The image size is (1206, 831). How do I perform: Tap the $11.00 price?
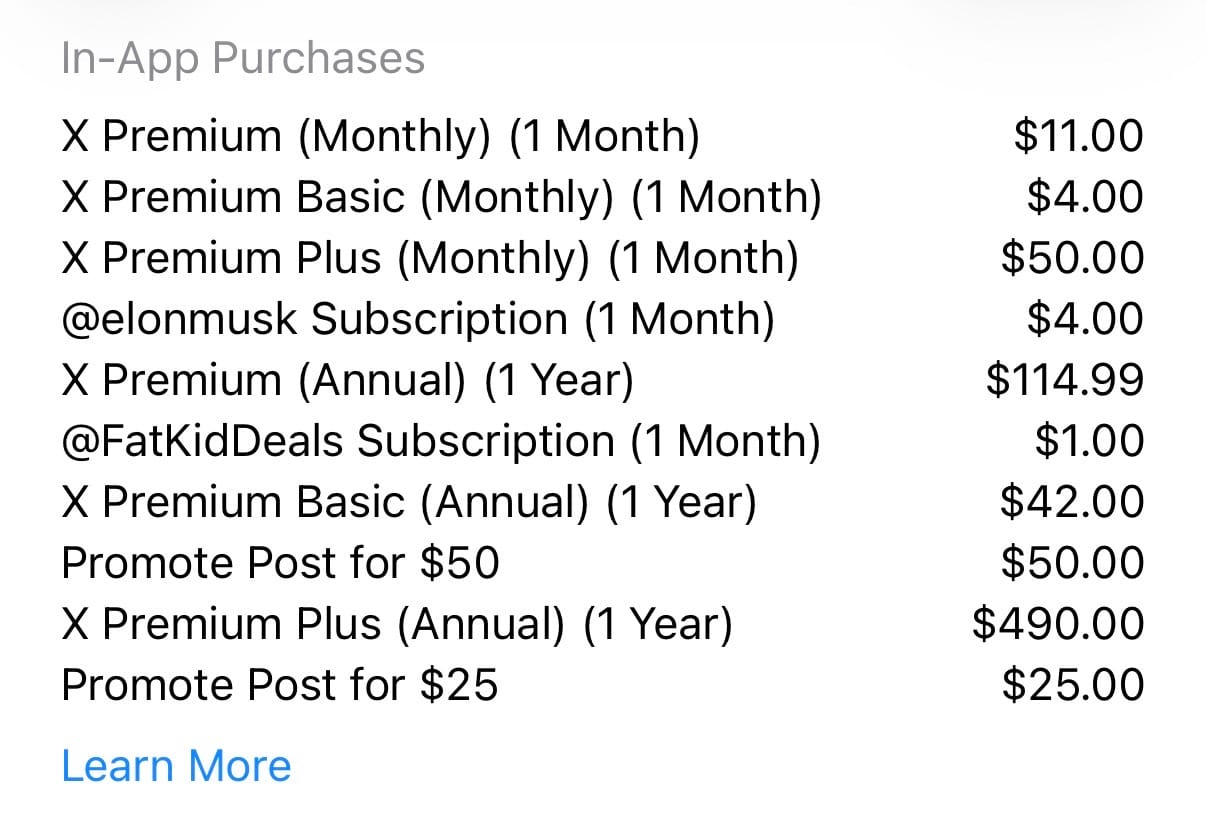[1078, 136]
